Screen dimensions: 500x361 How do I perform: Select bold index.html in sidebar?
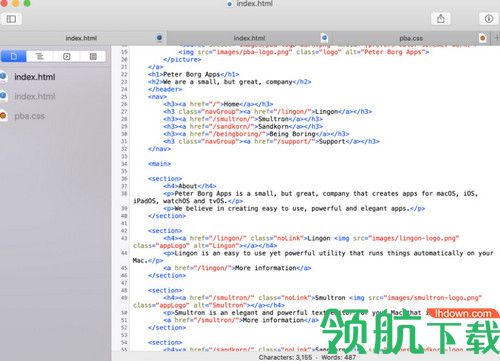click(35, 77)
